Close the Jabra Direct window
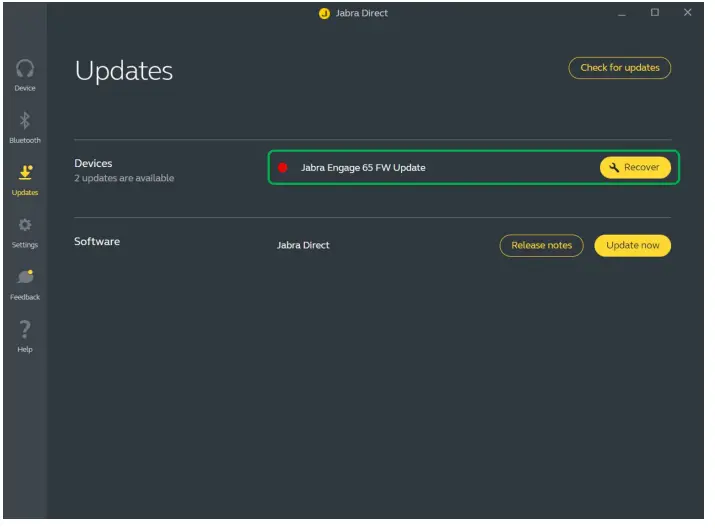The image size is (715, 528). tap(687, 13)
